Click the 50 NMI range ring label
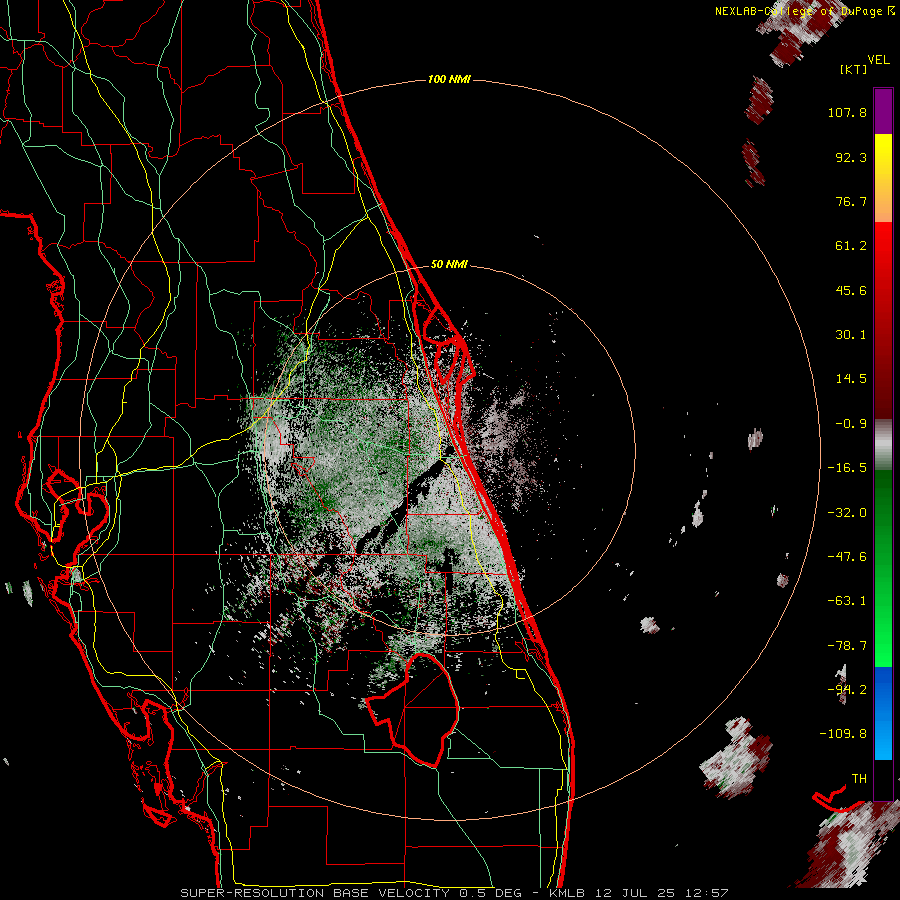Screen dimensions: 900x900 pos(449,265)
